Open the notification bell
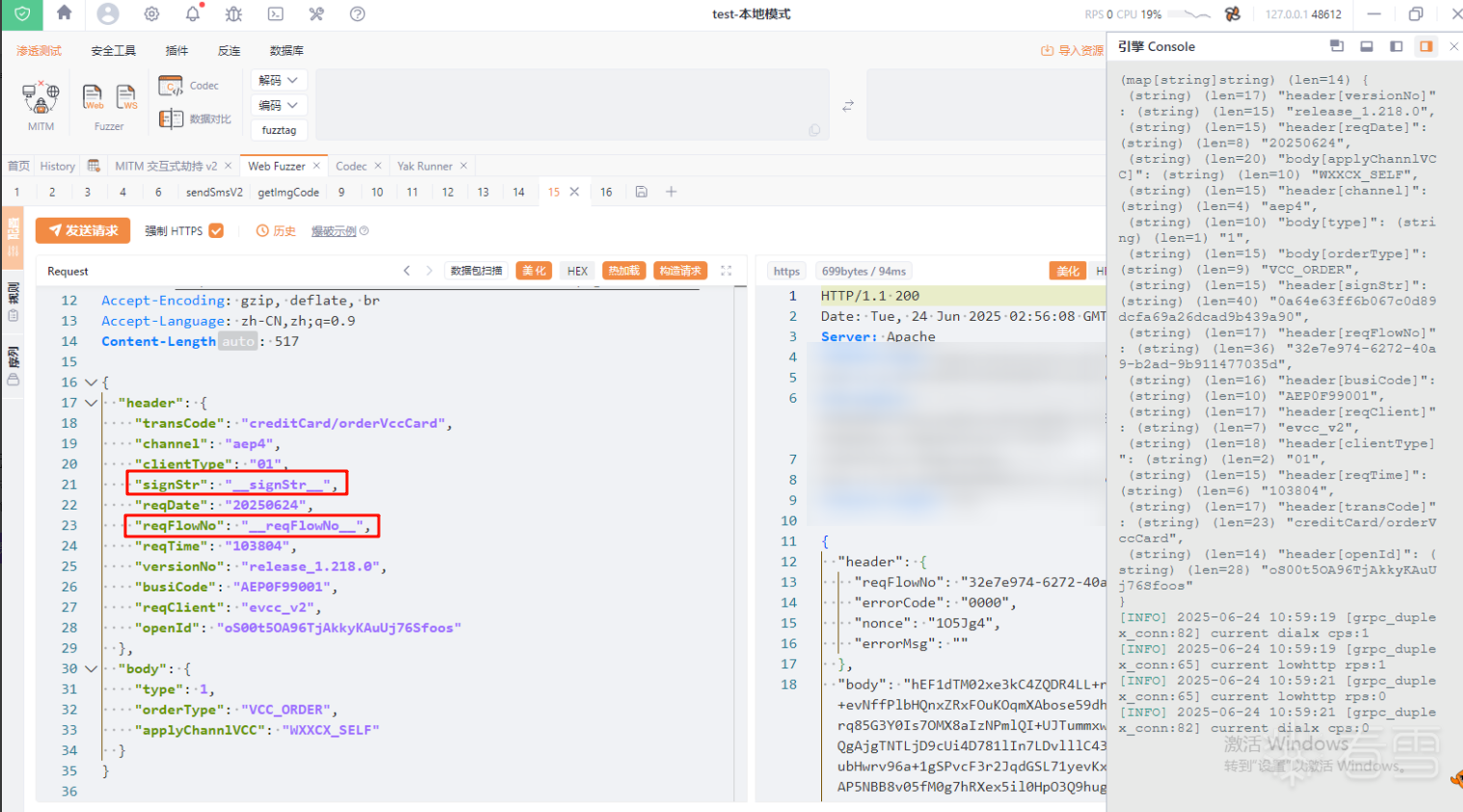The height and width of the screenshot is (812, 1463). pos(193,13)
